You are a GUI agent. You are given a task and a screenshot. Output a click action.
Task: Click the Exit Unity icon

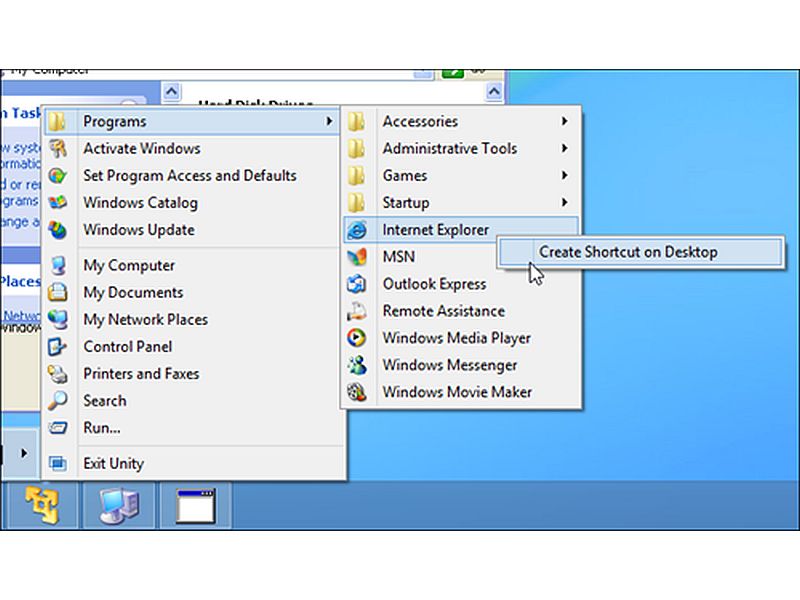[x=57, y=463]
